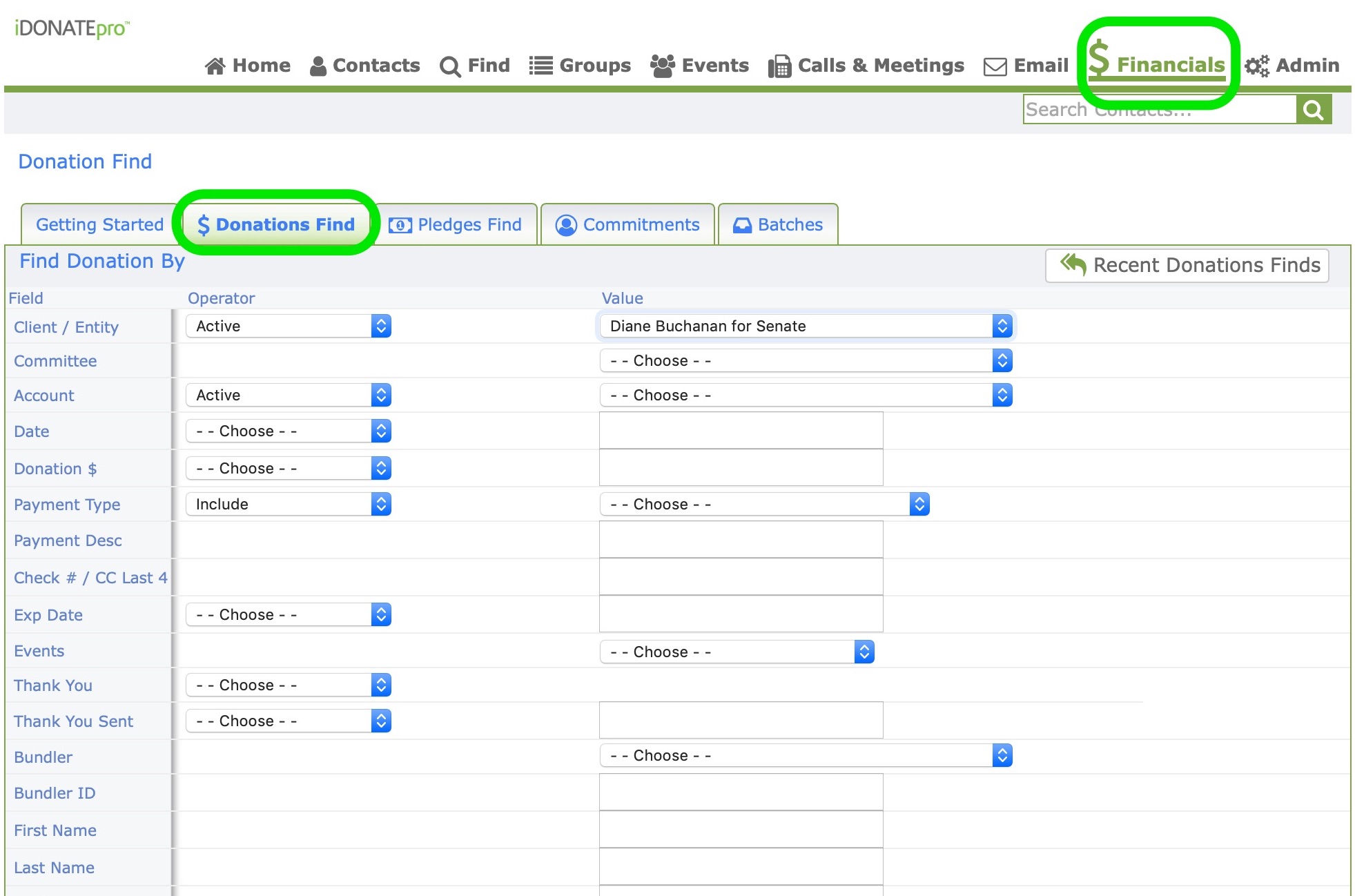Open the Date operator dropdown
Viewport: 1355px width, 896px height.
coord(289,431)
